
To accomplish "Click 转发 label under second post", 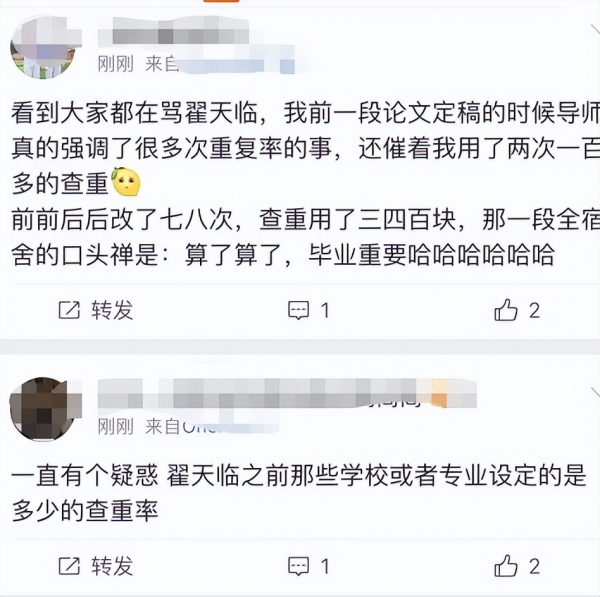I will point(112,566).
